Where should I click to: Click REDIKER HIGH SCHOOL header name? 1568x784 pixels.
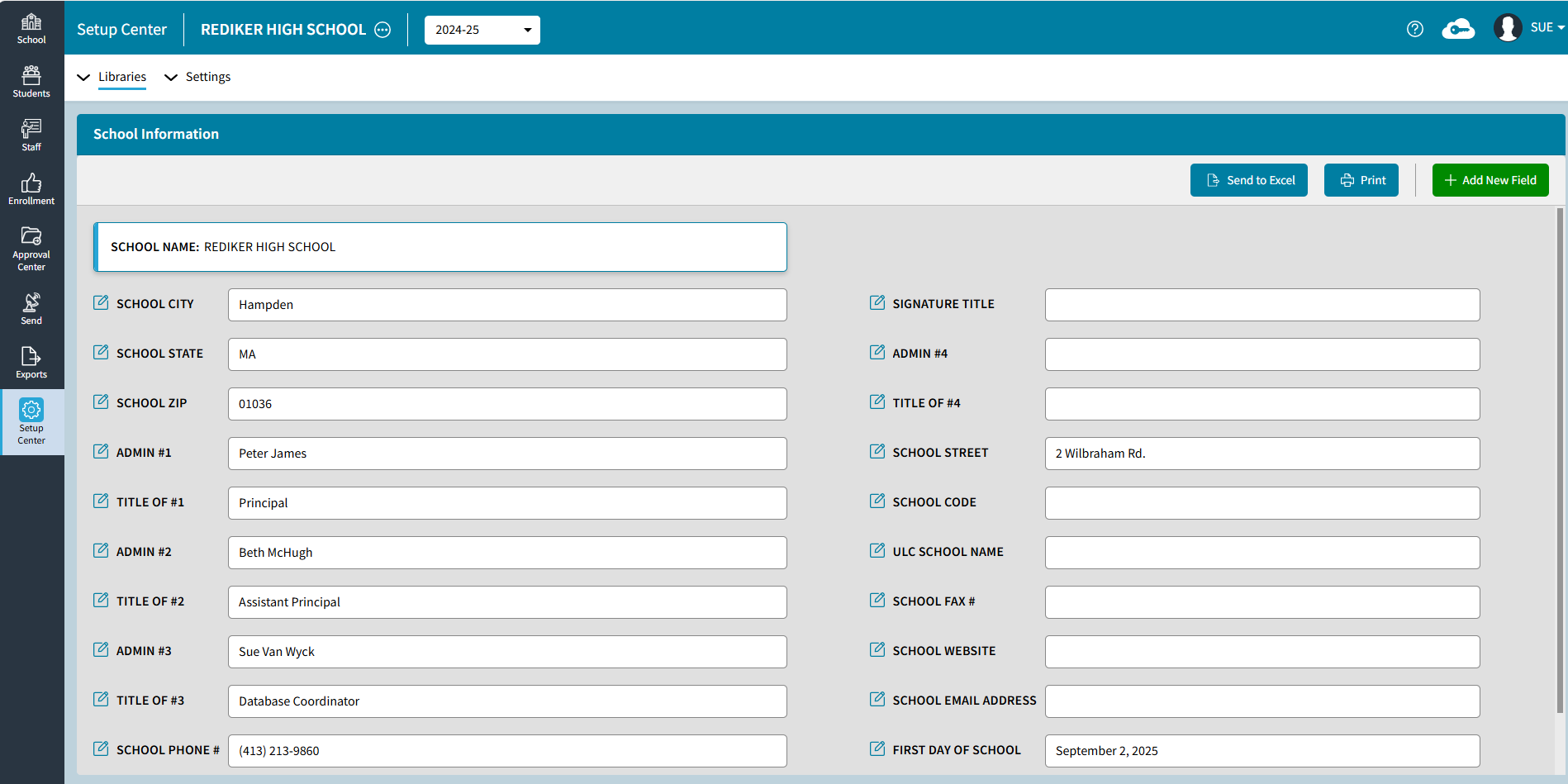coord(283,30)
